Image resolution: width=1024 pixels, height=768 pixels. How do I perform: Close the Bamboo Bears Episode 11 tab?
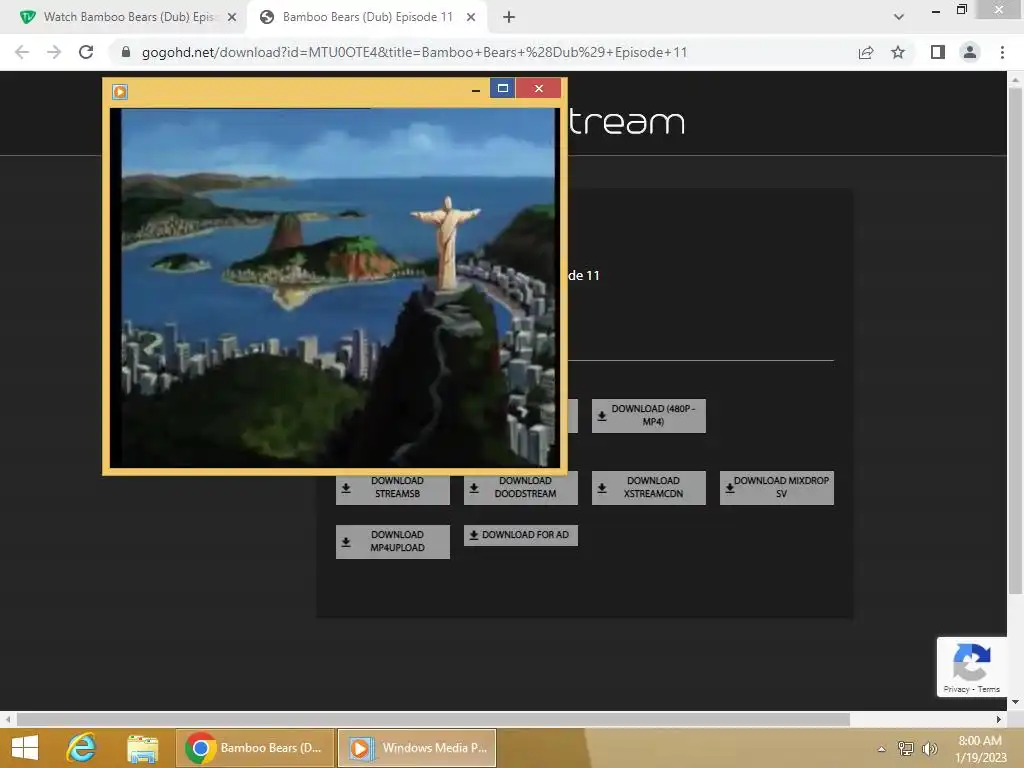click(471, 17)
